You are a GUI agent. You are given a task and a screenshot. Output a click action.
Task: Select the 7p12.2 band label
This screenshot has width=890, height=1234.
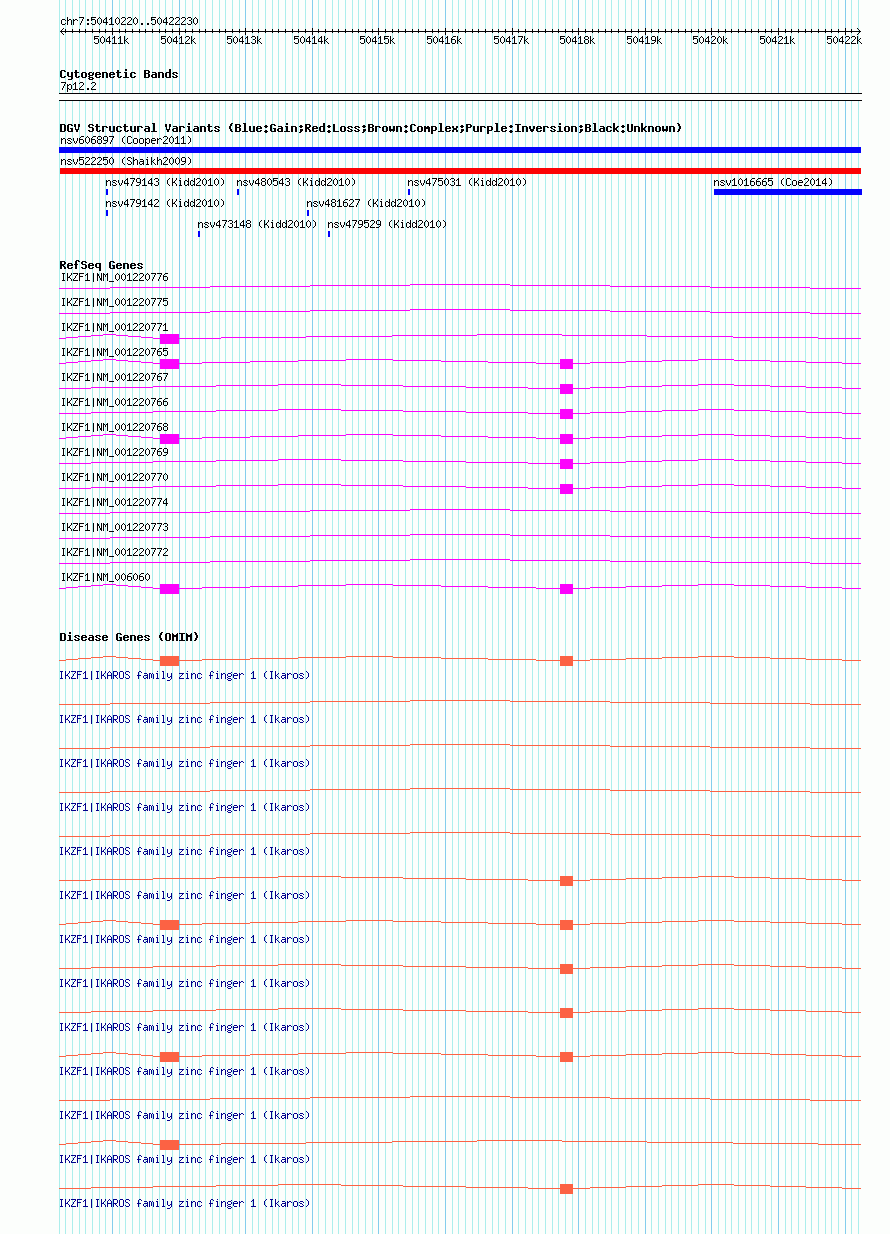(78, 87)
